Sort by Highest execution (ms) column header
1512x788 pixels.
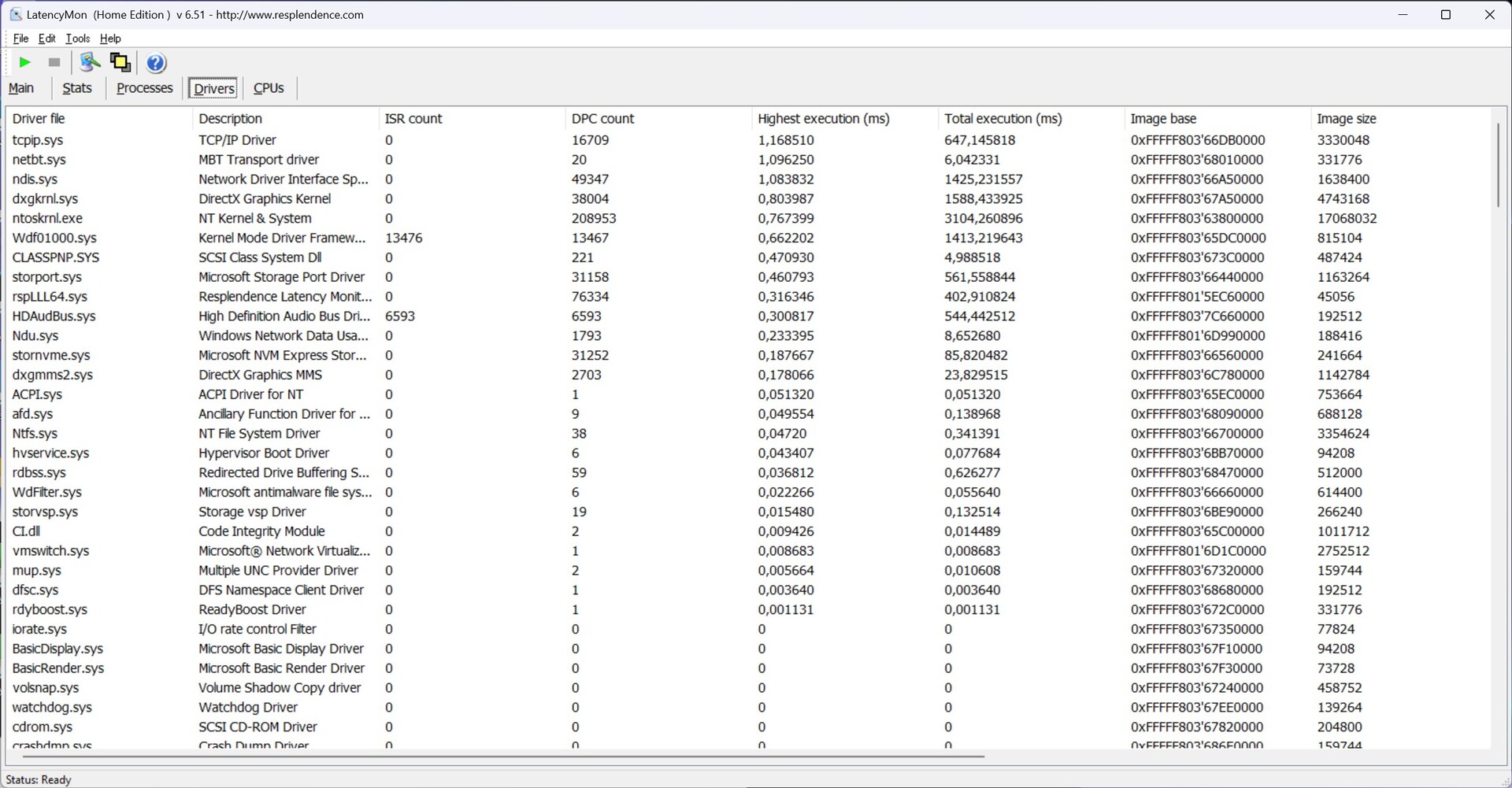click(823, 119)
